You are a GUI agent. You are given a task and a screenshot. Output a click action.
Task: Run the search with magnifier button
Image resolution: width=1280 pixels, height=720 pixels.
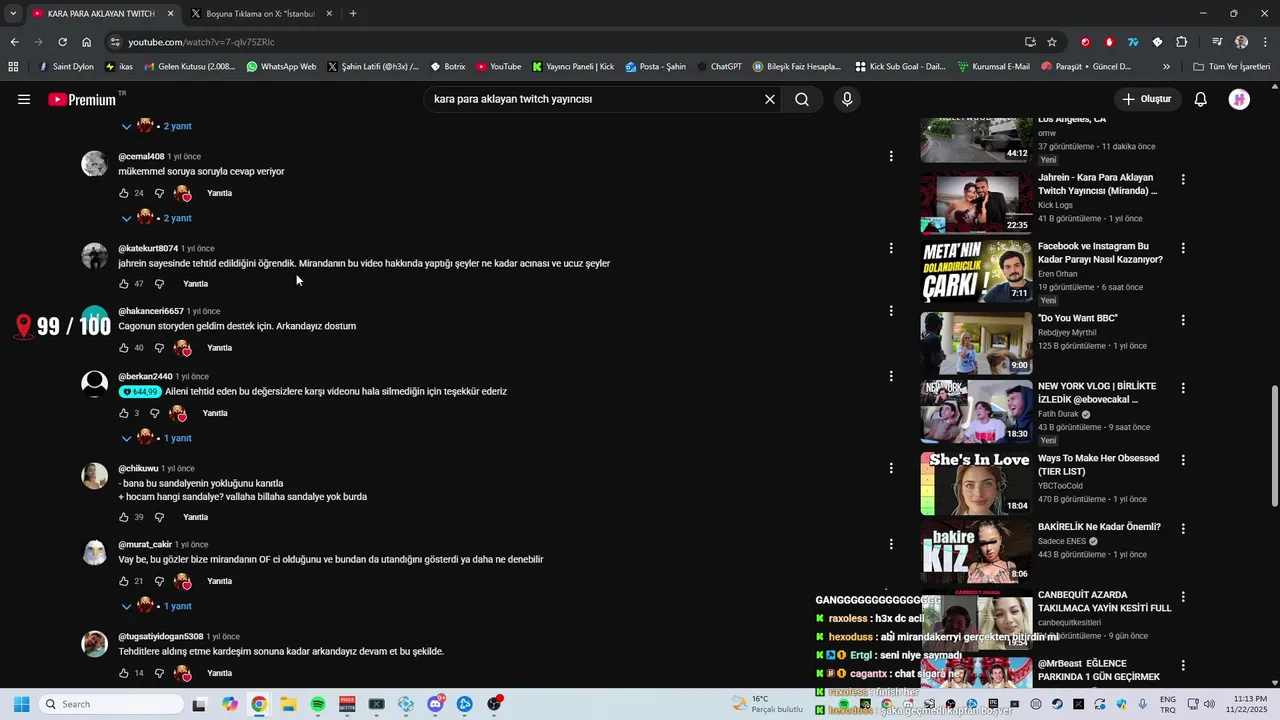click(x=802, y=99)
